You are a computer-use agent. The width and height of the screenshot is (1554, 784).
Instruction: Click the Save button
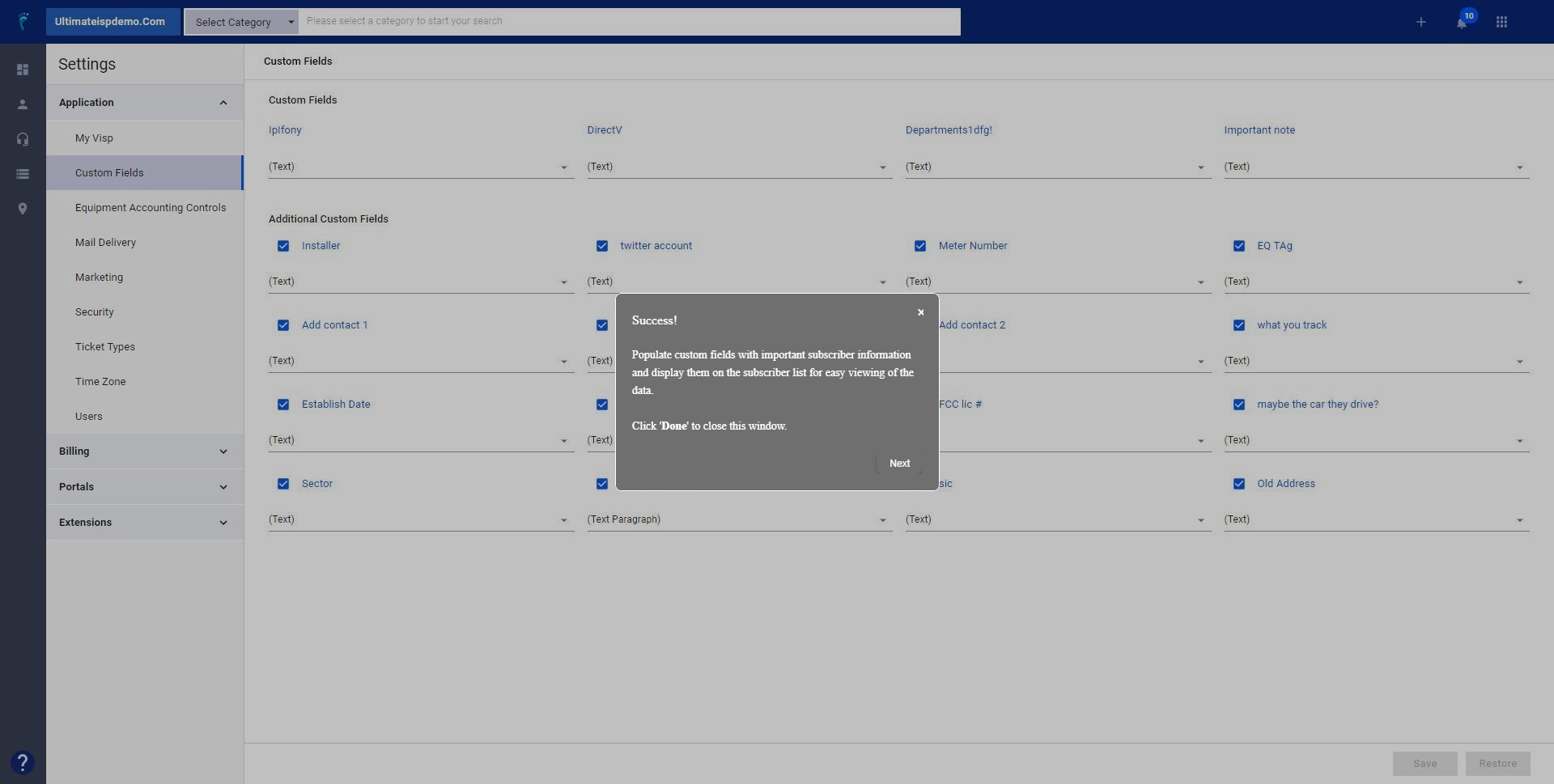[x=1424, y=764]
